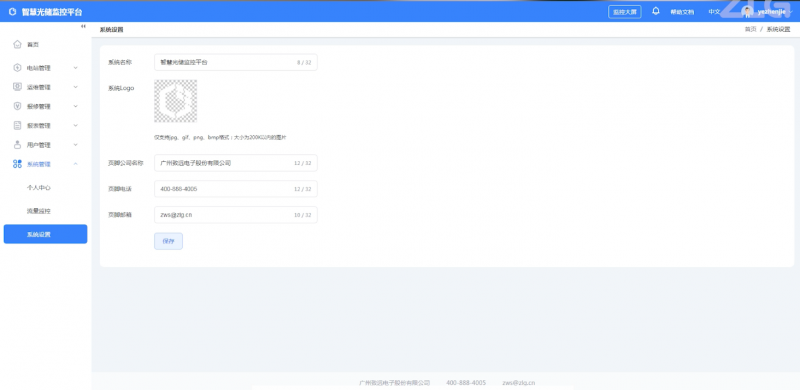
Task: Expand the 报表管理 menu chevron
Action: [x=76, y=126]
